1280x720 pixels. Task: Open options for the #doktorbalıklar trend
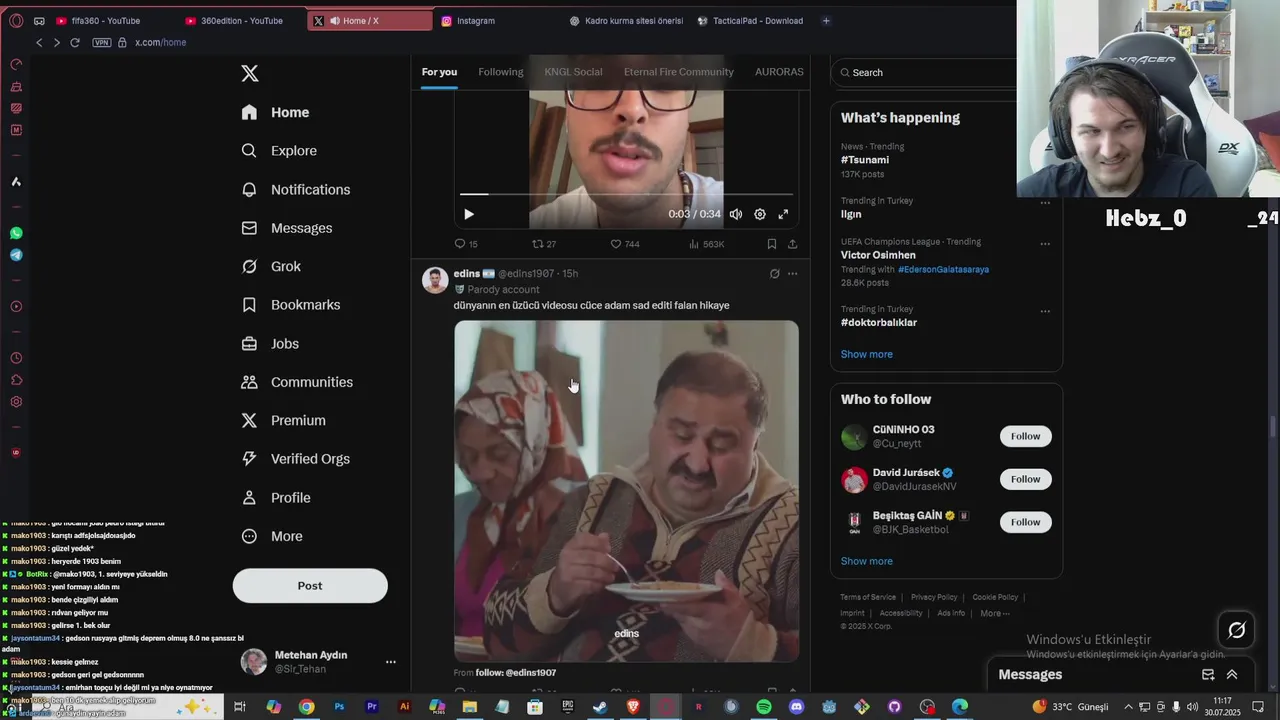click(x=1045, y=311)
